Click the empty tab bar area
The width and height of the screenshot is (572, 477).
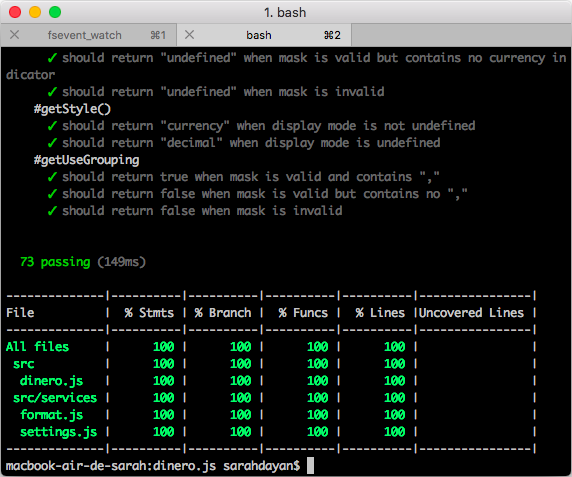point(461,35)
